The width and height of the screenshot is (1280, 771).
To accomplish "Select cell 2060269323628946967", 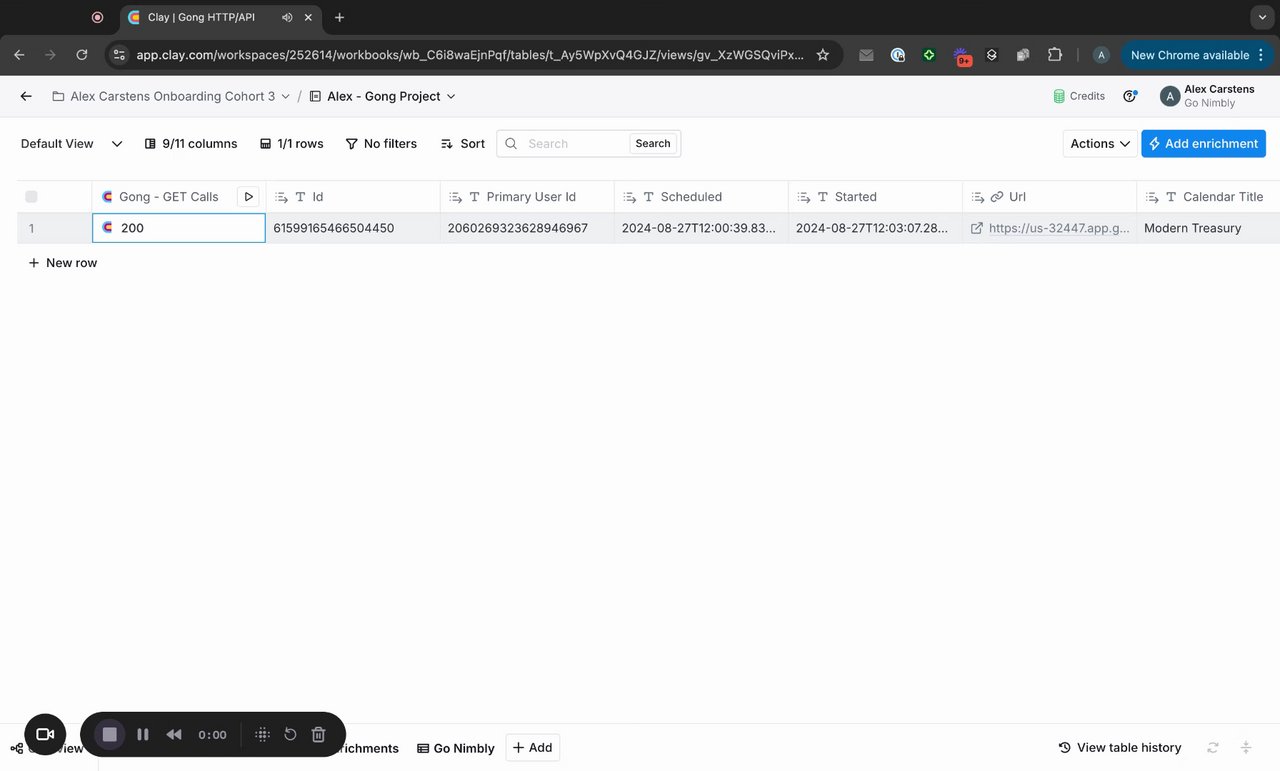I will tap(527, 228).
